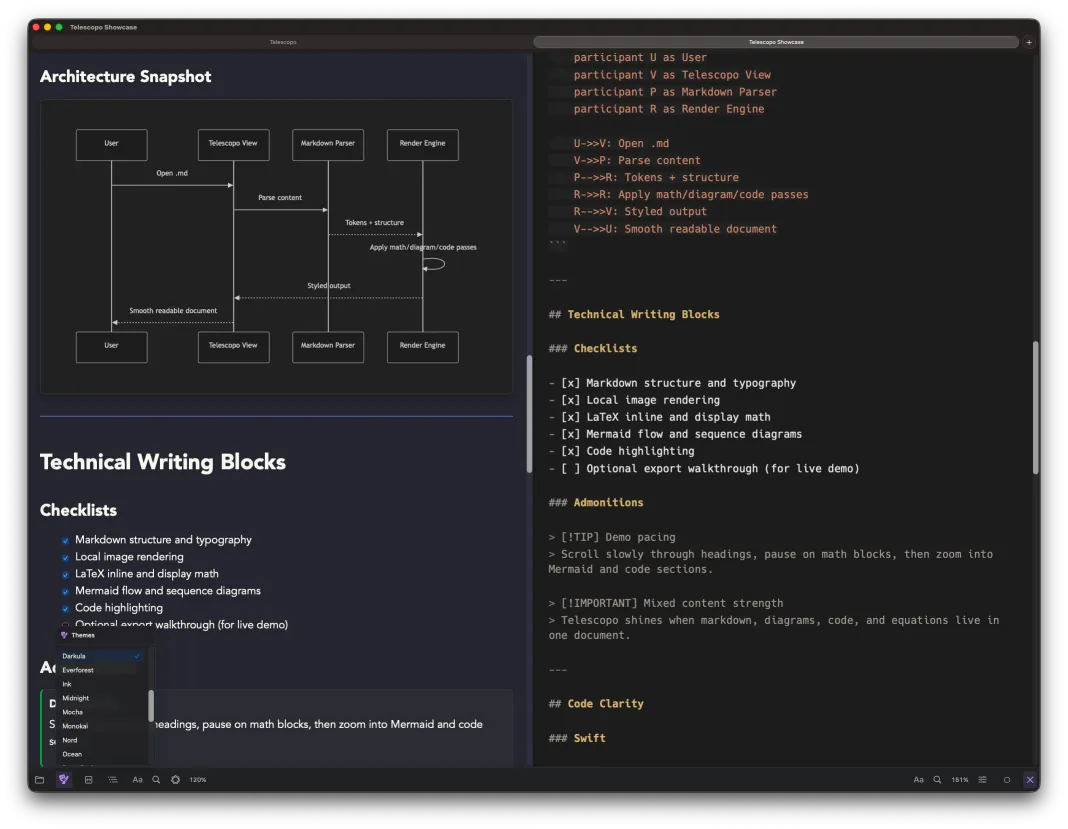The image size is (1068, 829).
Task: Select the Nord theme
Action: 101,740
